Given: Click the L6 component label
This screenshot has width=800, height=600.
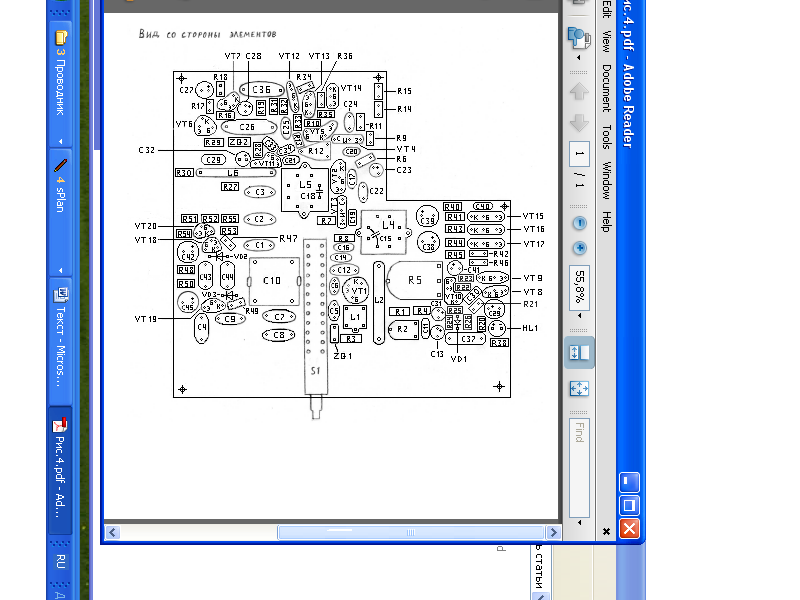Looking at the screenshot, I should click(233, 173).
